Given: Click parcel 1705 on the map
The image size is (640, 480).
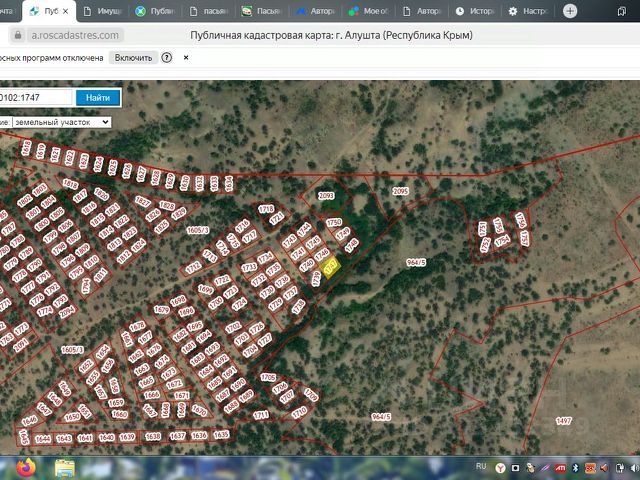Looking at the screenshot, I should 268,377.
